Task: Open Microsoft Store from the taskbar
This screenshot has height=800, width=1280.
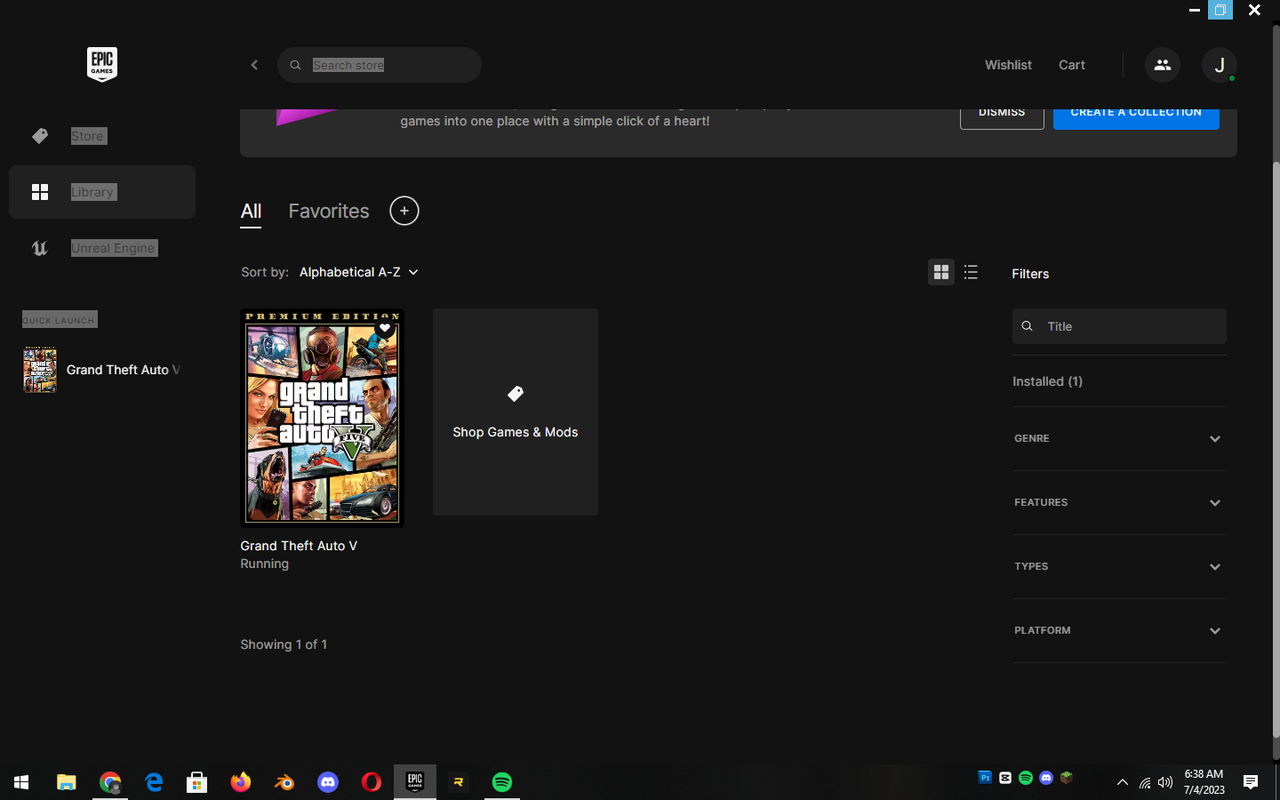Action: [x=197, y=782]
